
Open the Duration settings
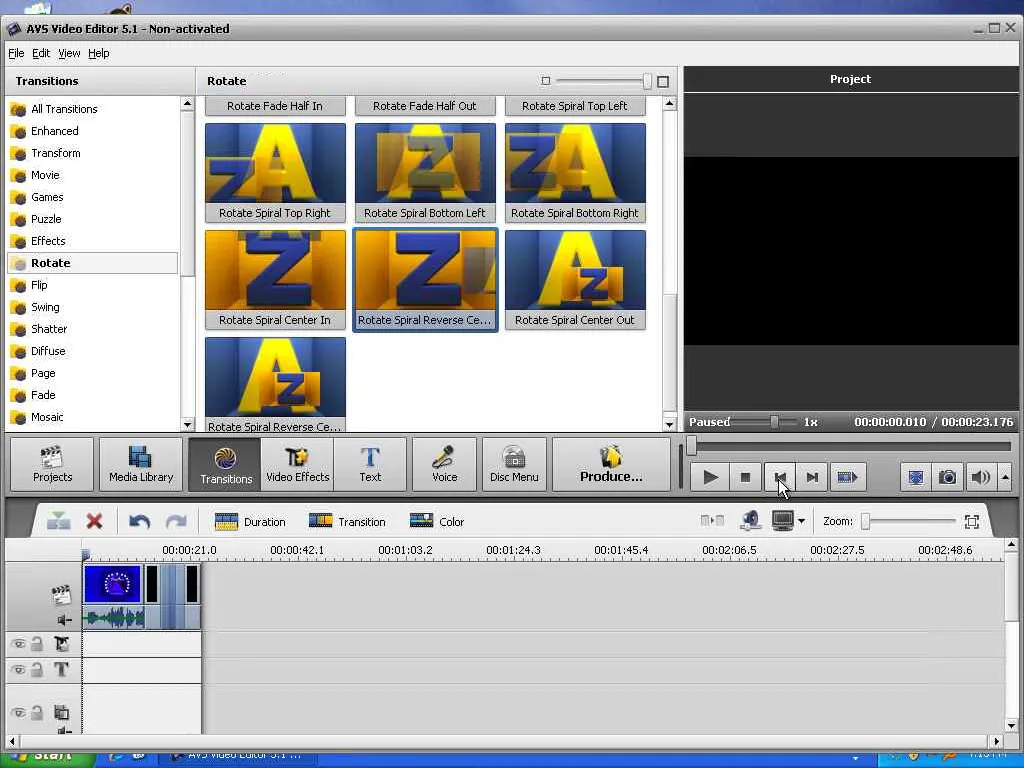tap(250, 522)
